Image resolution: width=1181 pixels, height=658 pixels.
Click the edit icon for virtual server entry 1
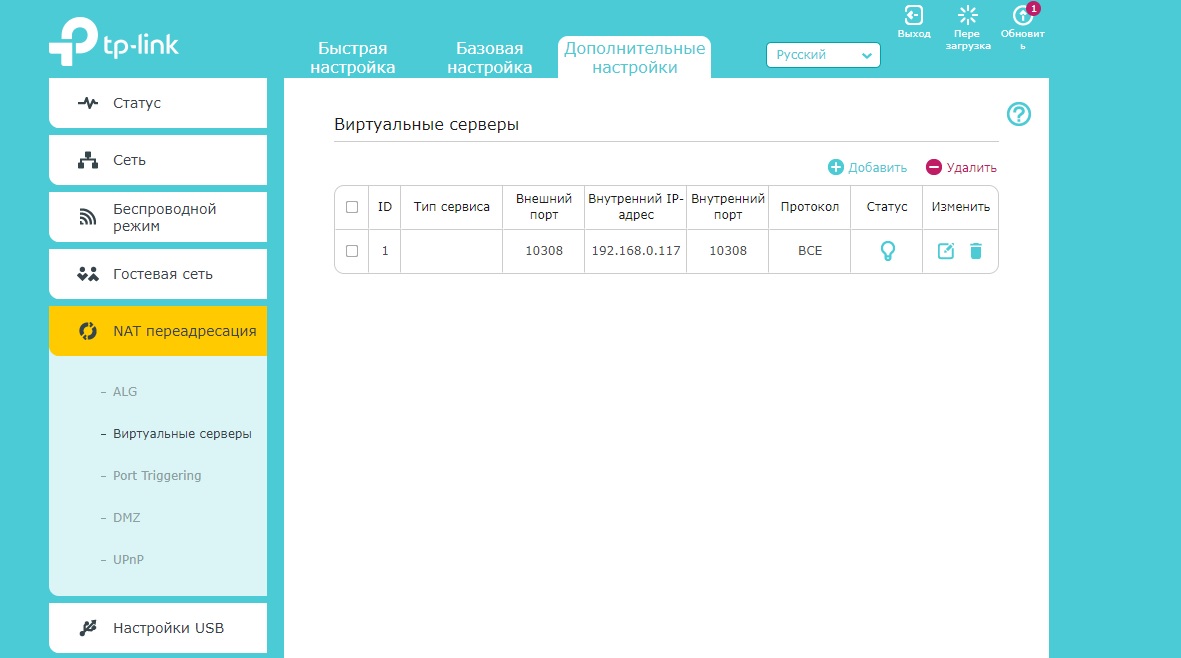coord(945,251)
